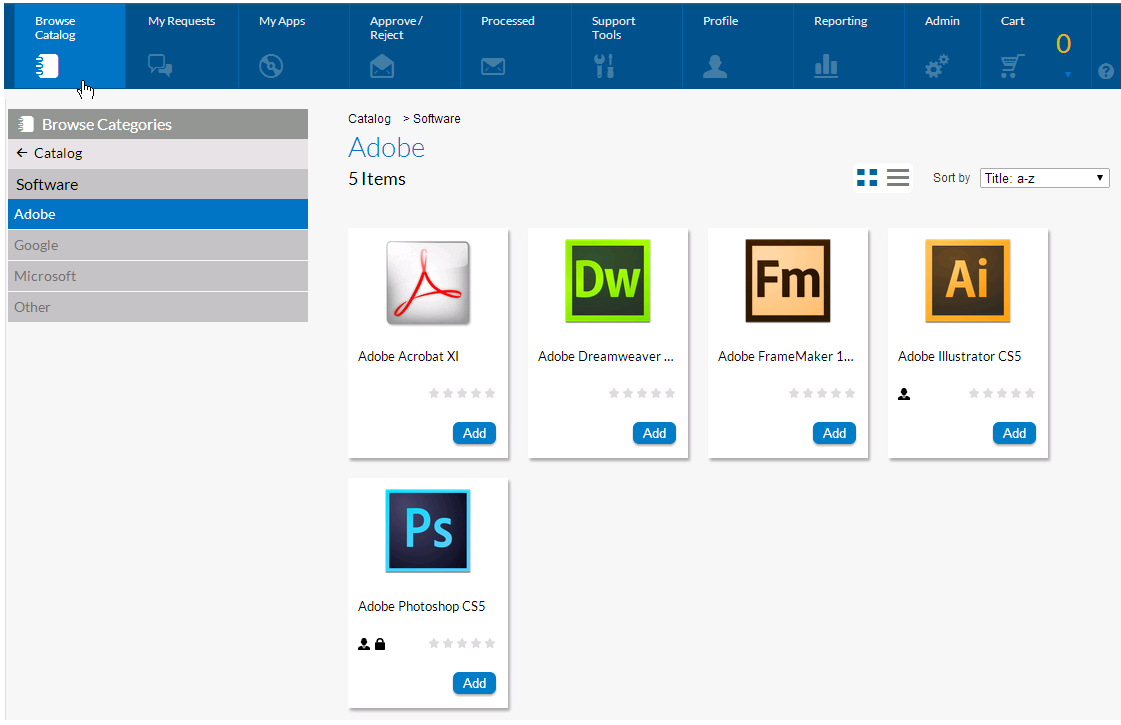
Task: Switch to list view layout
Action: (897, 177)
